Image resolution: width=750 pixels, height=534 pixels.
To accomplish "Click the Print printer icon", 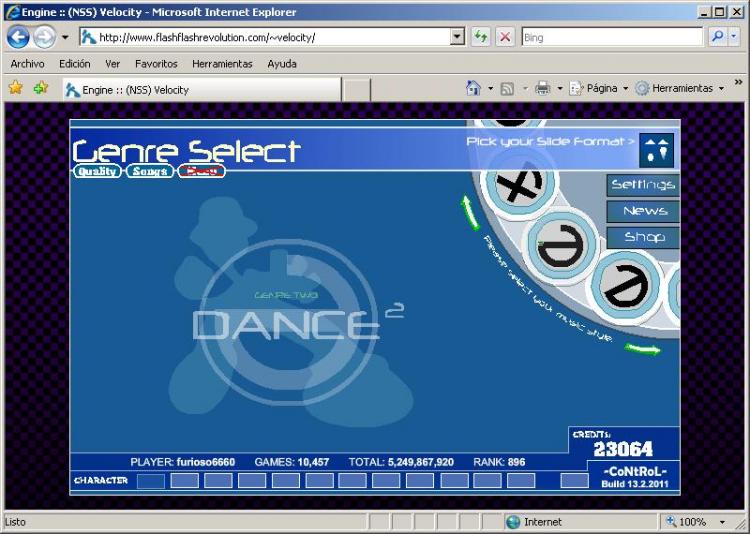I will click(543, 88).
